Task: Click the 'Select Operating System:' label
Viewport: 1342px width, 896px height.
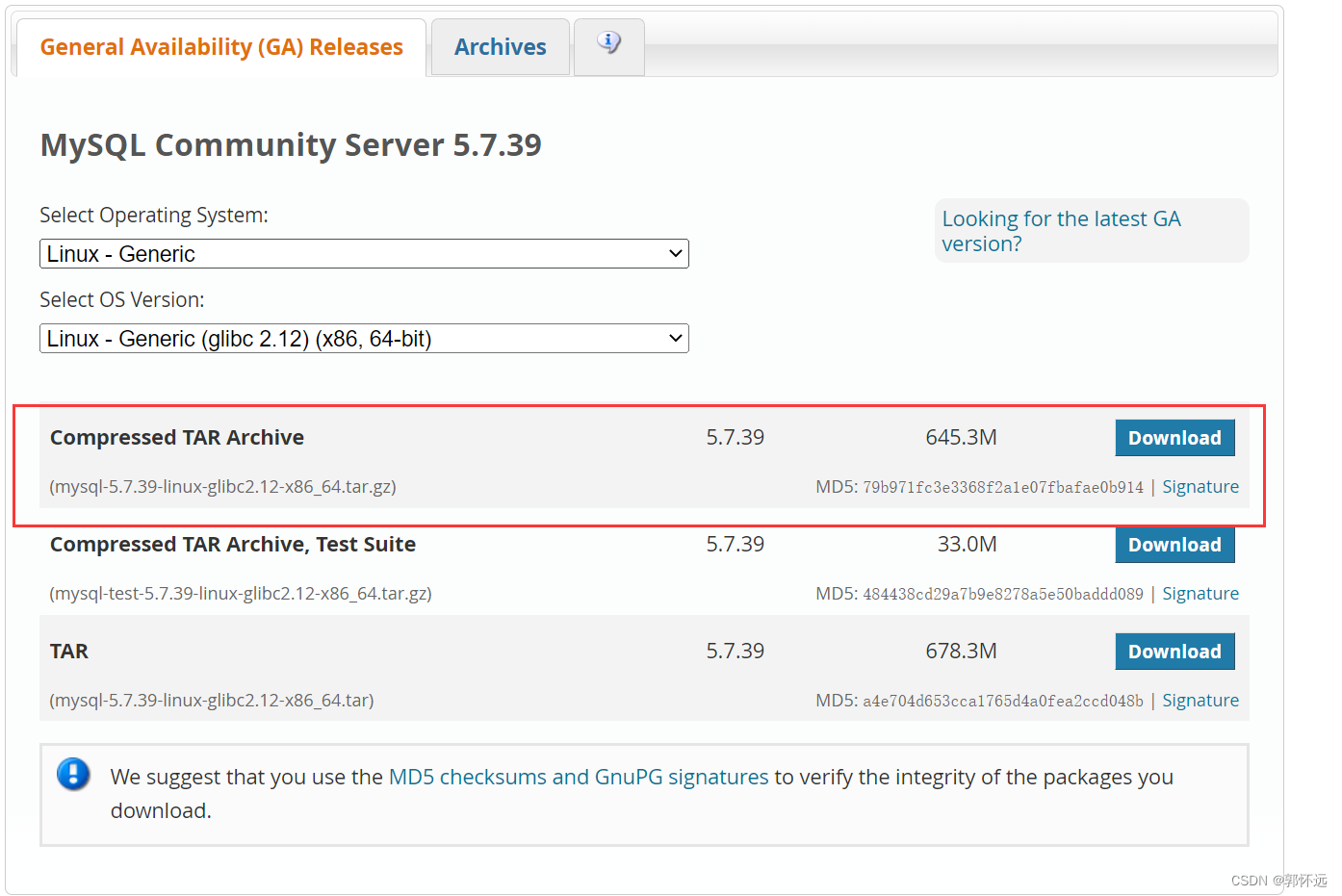Action: coord(154,216)
